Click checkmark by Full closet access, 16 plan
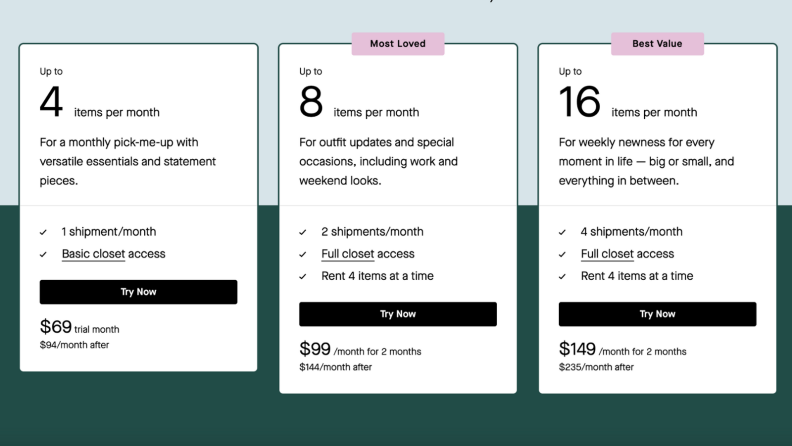This screenshot has width=792, height=446. click(x=562, y=255)
